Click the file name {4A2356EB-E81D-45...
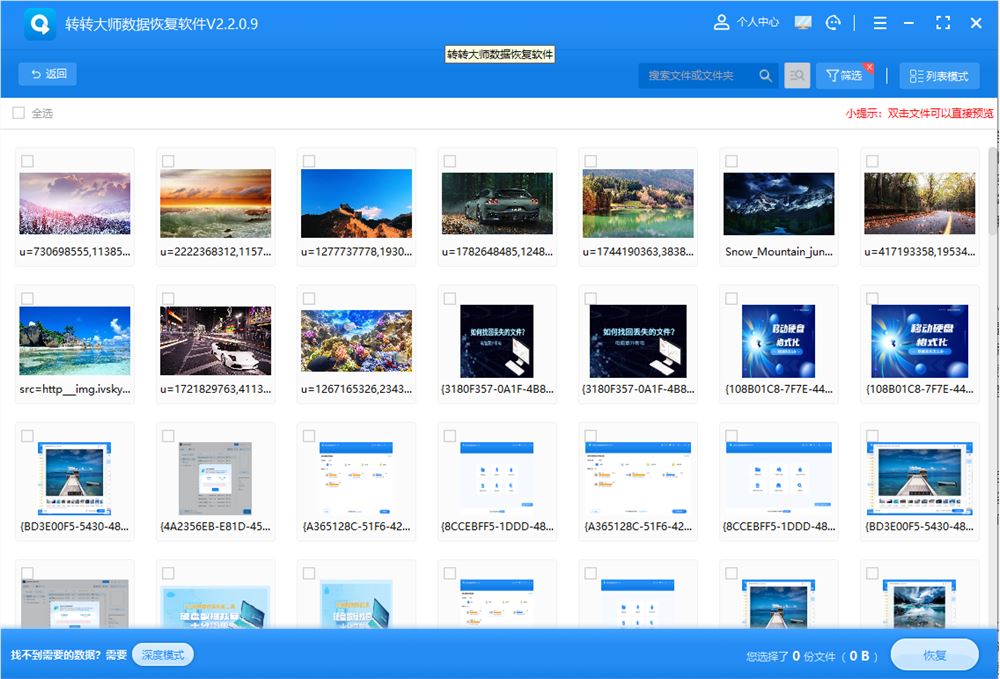 (216, 527)
